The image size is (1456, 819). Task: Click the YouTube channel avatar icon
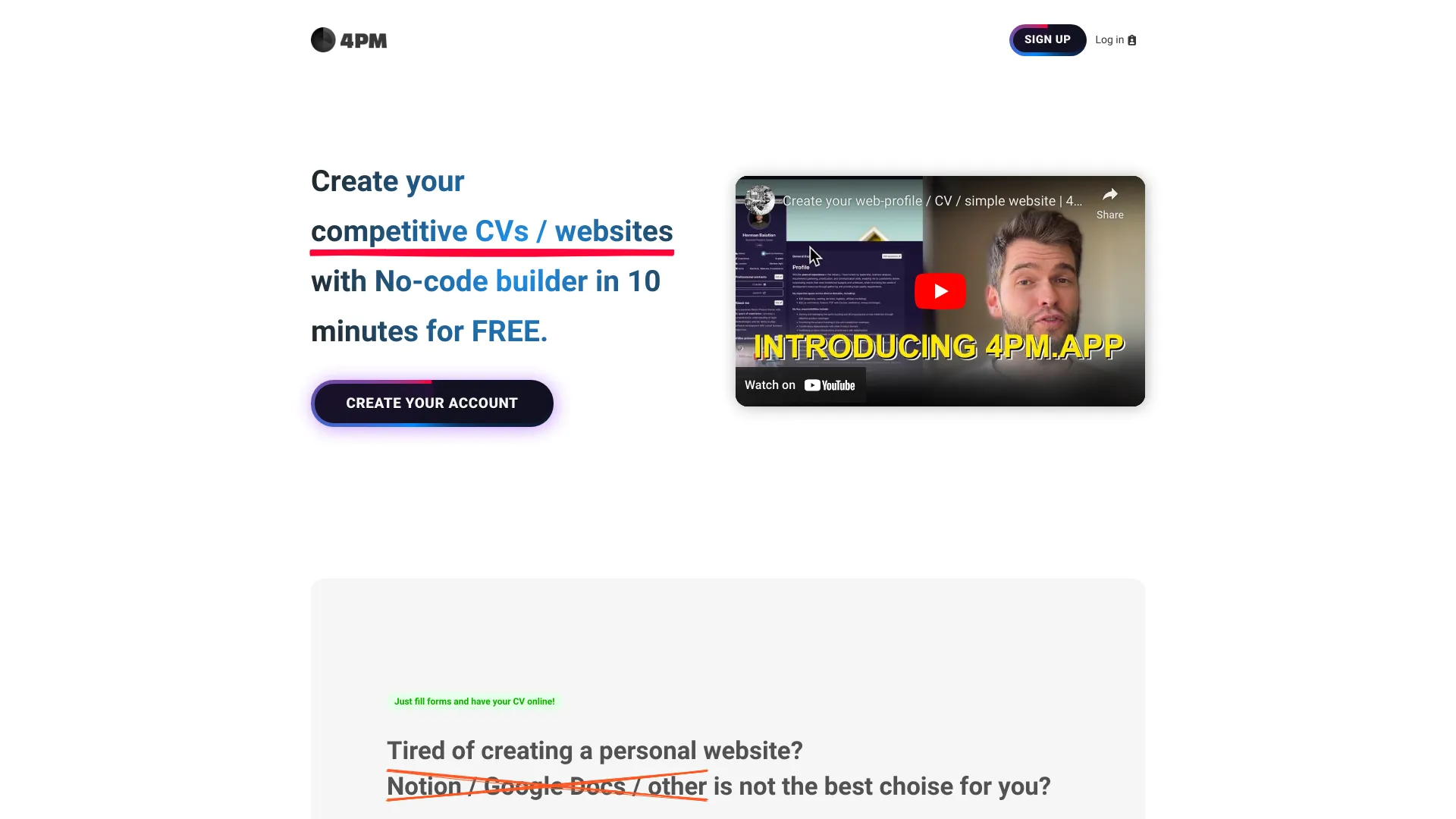[x=760, y=200]
